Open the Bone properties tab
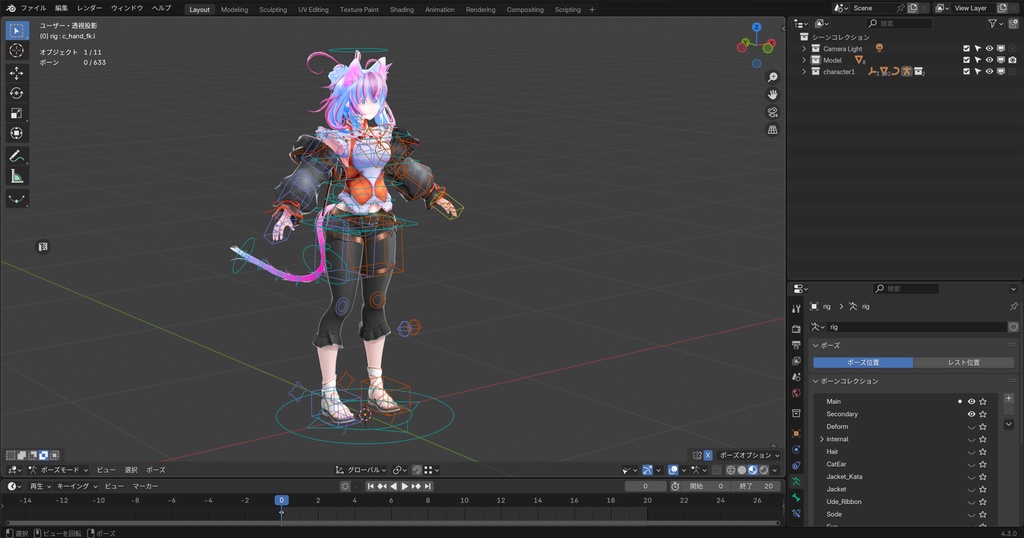1024x538 pixels. [796, 498]
